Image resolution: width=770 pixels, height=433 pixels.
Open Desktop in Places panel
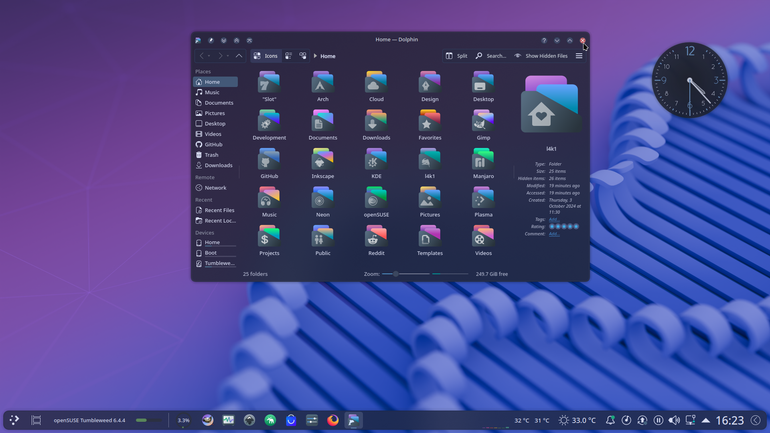(x=216, y=124)
